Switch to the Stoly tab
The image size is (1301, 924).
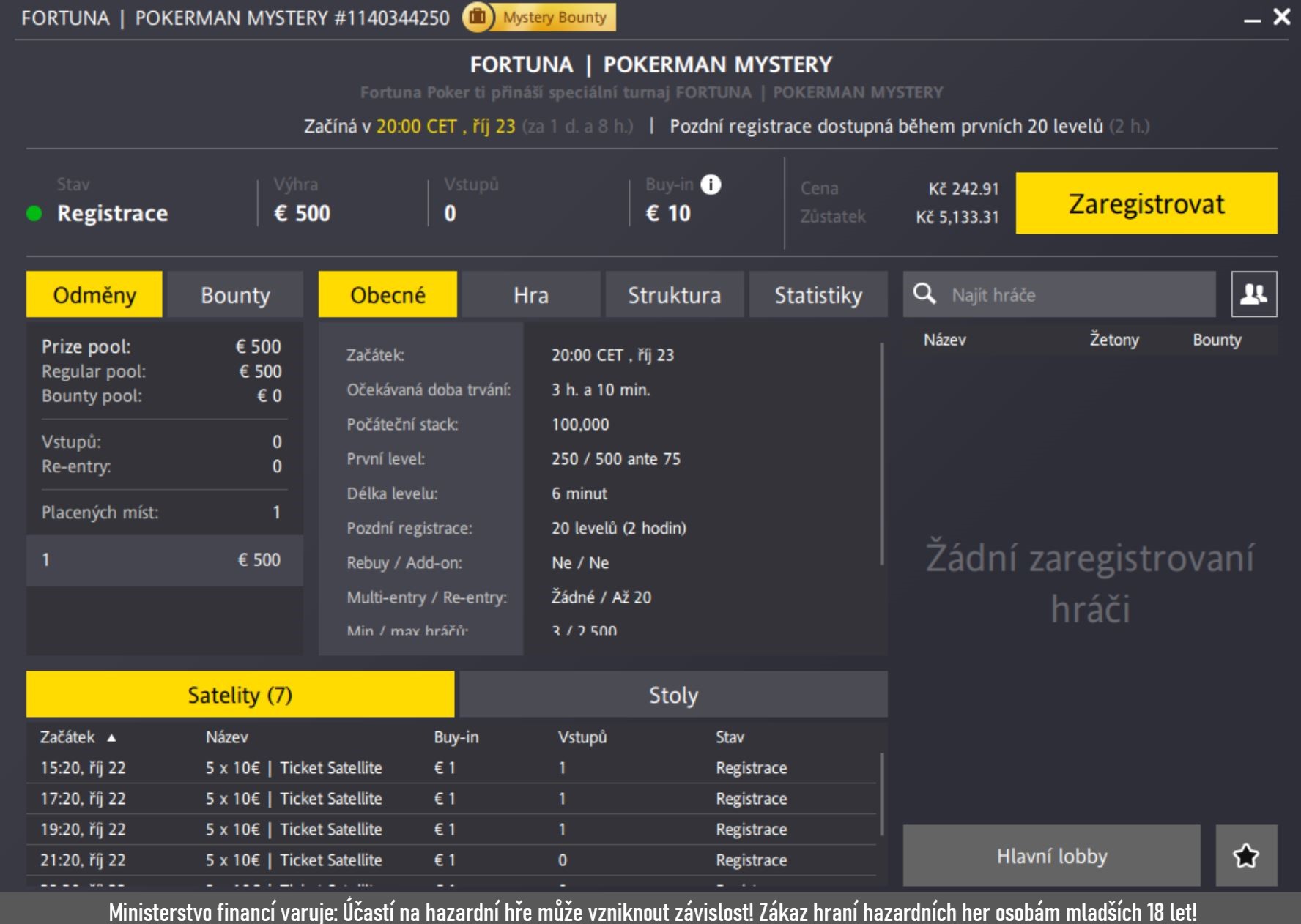click(x=672, y=695)
